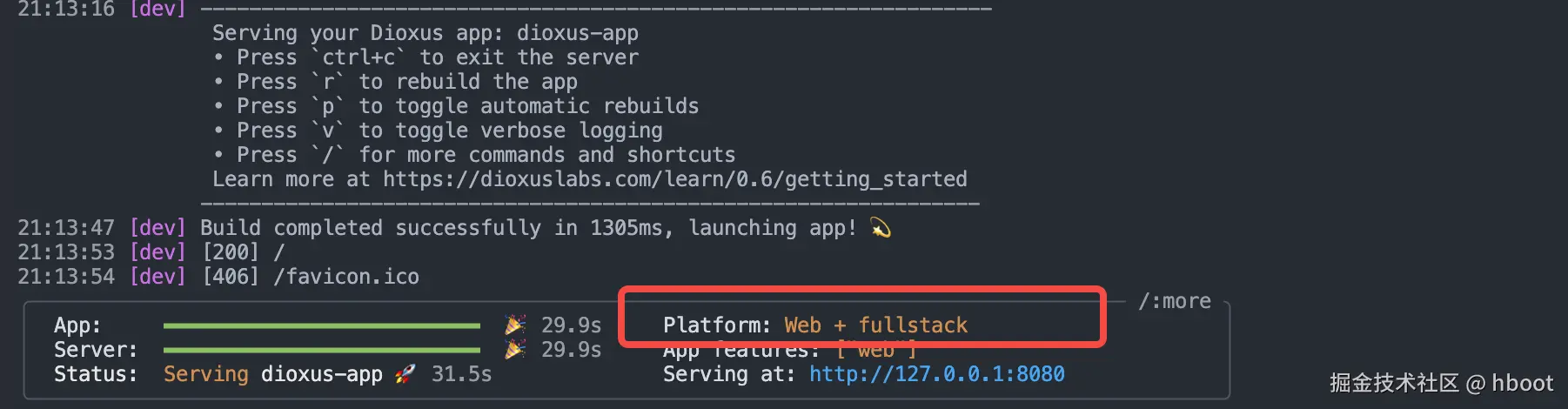Click the App build progress bar
1568x409 pixels.
click(x=322, y=325)
